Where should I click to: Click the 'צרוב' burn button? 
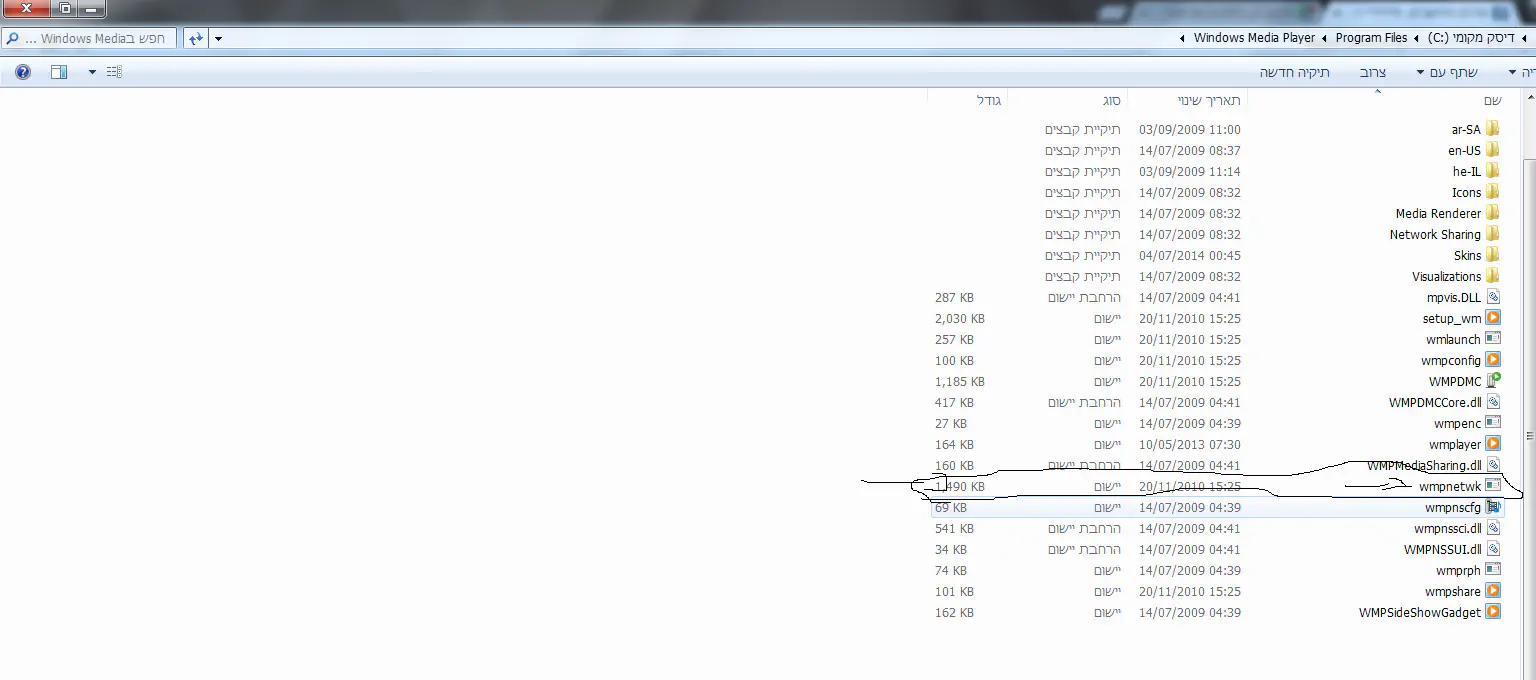[1372, 72]
